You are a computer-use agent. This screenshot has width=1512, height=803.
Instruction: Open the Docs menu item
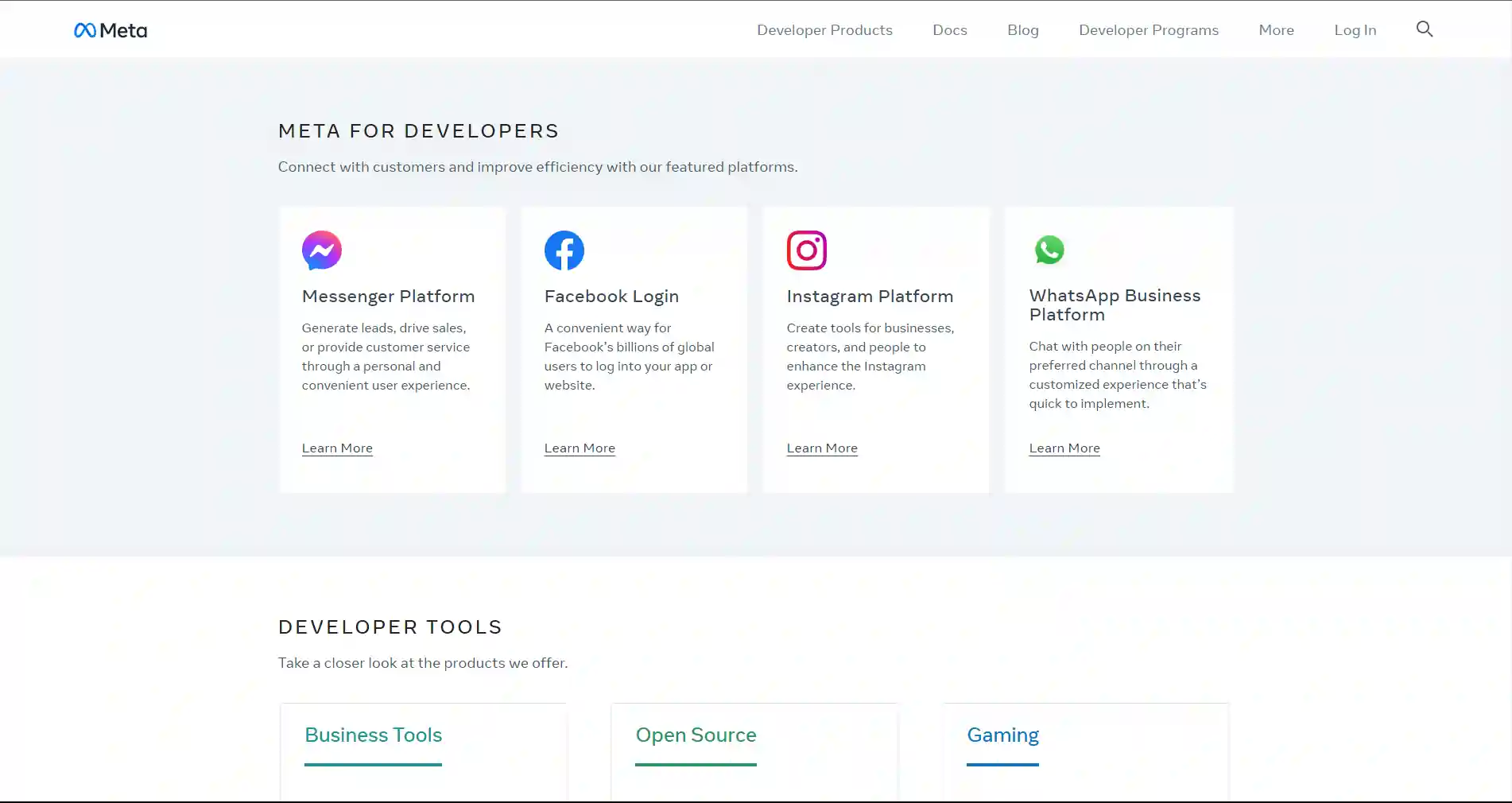click(x=950, y=30)
